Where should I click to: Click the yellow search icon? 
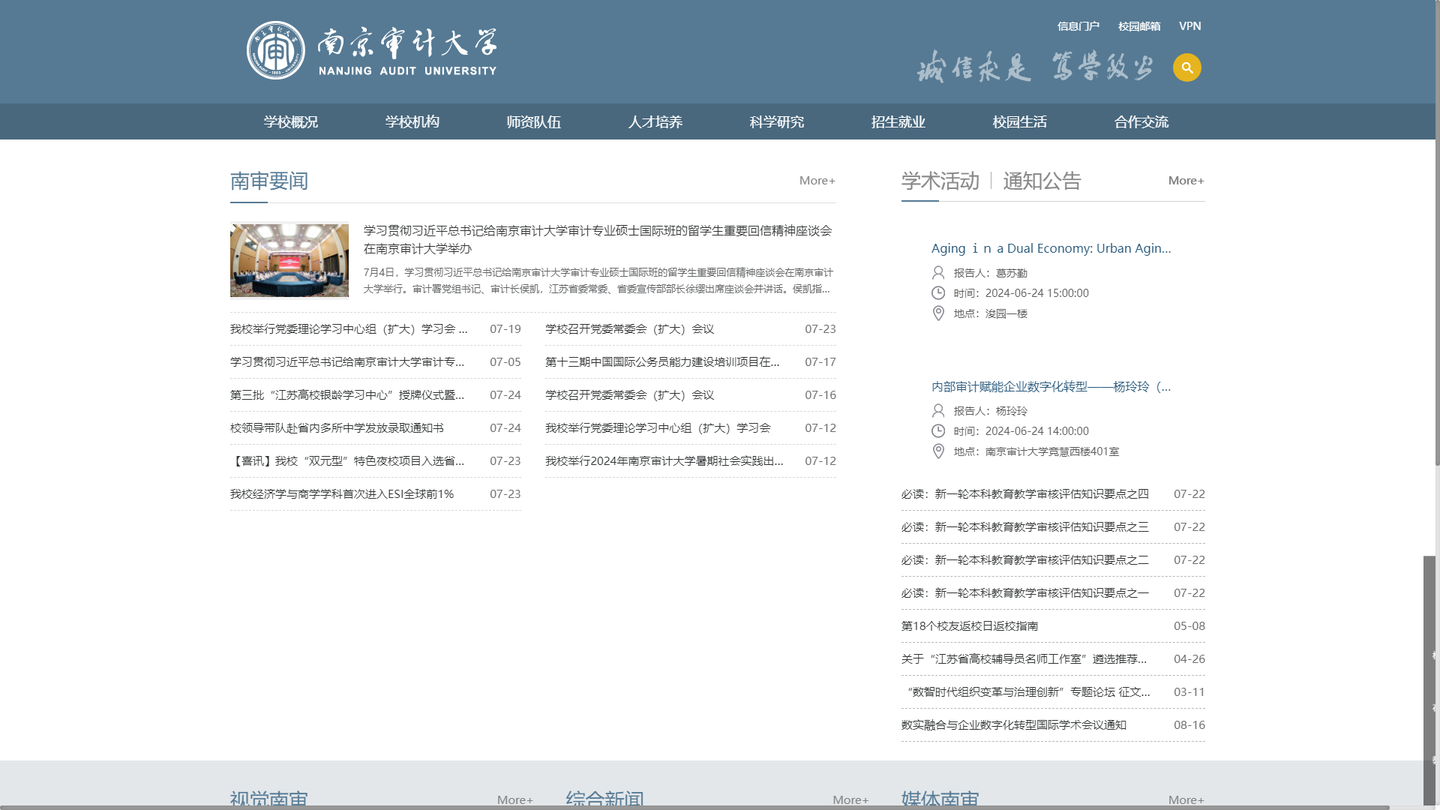tap(1187, 67)
